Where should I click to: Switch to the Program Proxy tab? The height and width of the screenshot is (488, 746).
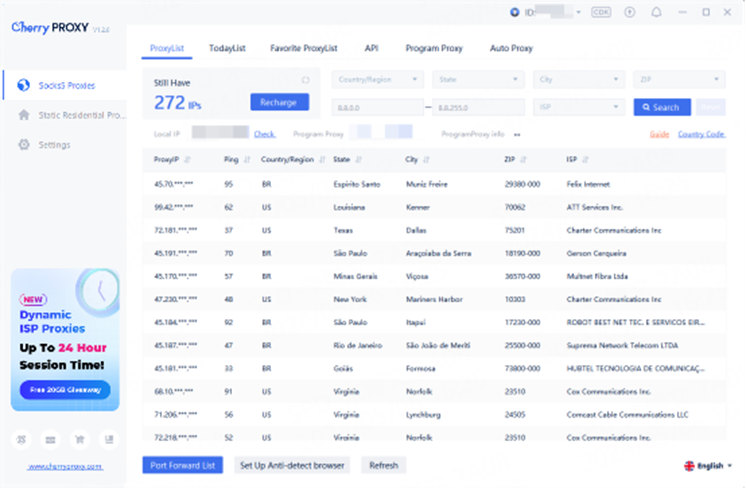click(x=434, y=48)
